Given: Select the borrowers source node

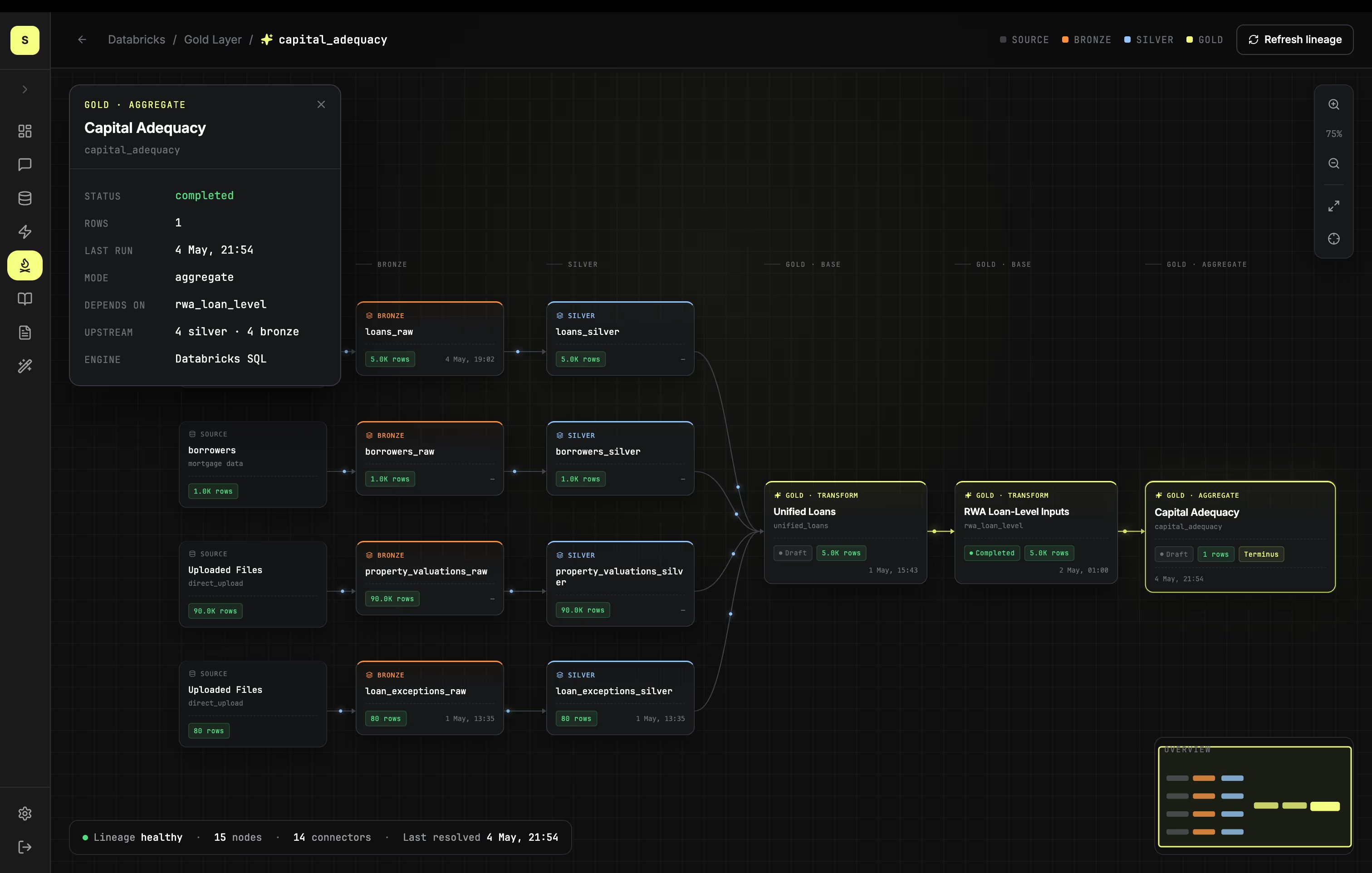Looking at the screenshot, I should [x=252, y=465].
